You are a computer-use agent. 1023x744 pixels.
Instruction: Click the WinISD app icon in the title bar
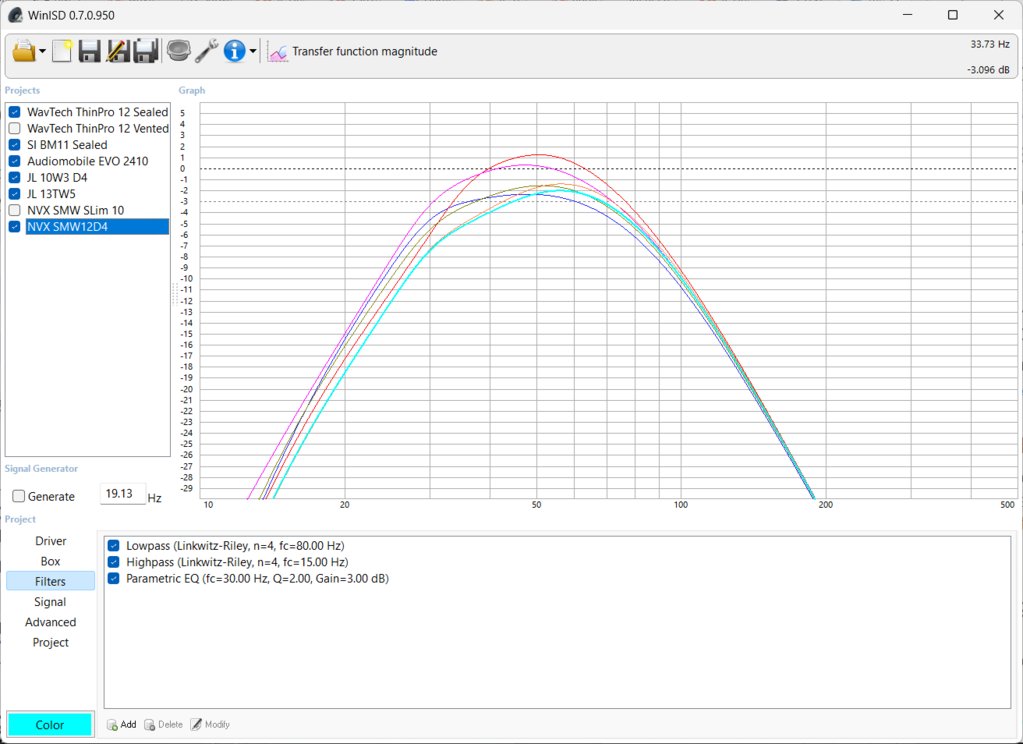coord(14,15)
